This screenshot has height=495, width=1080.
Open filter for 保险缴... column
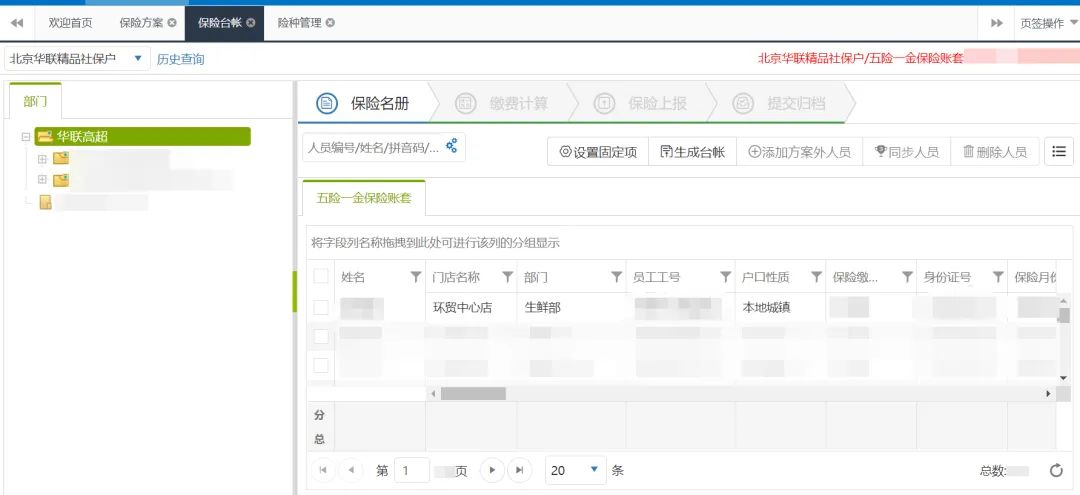[907, 277]
